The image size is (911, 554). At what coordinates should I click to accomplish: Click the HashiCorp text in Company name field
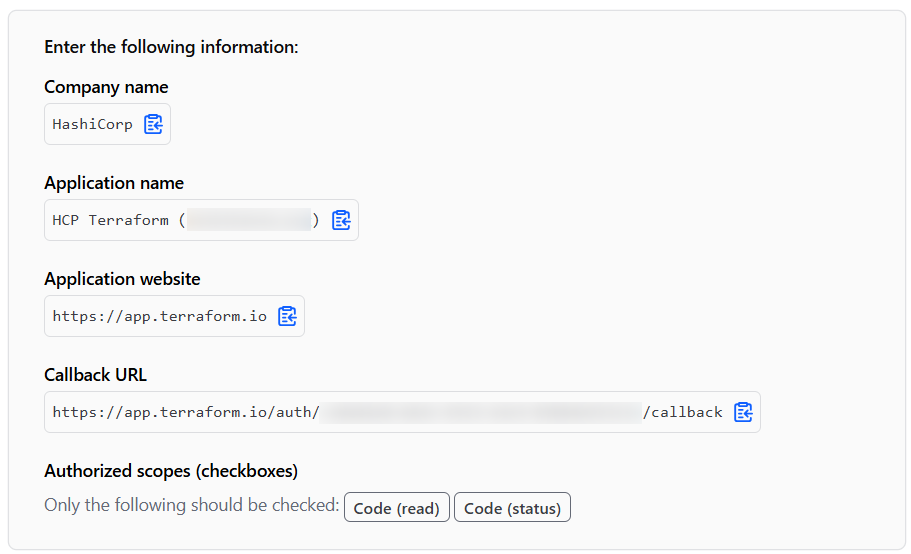tap(92, 125)
